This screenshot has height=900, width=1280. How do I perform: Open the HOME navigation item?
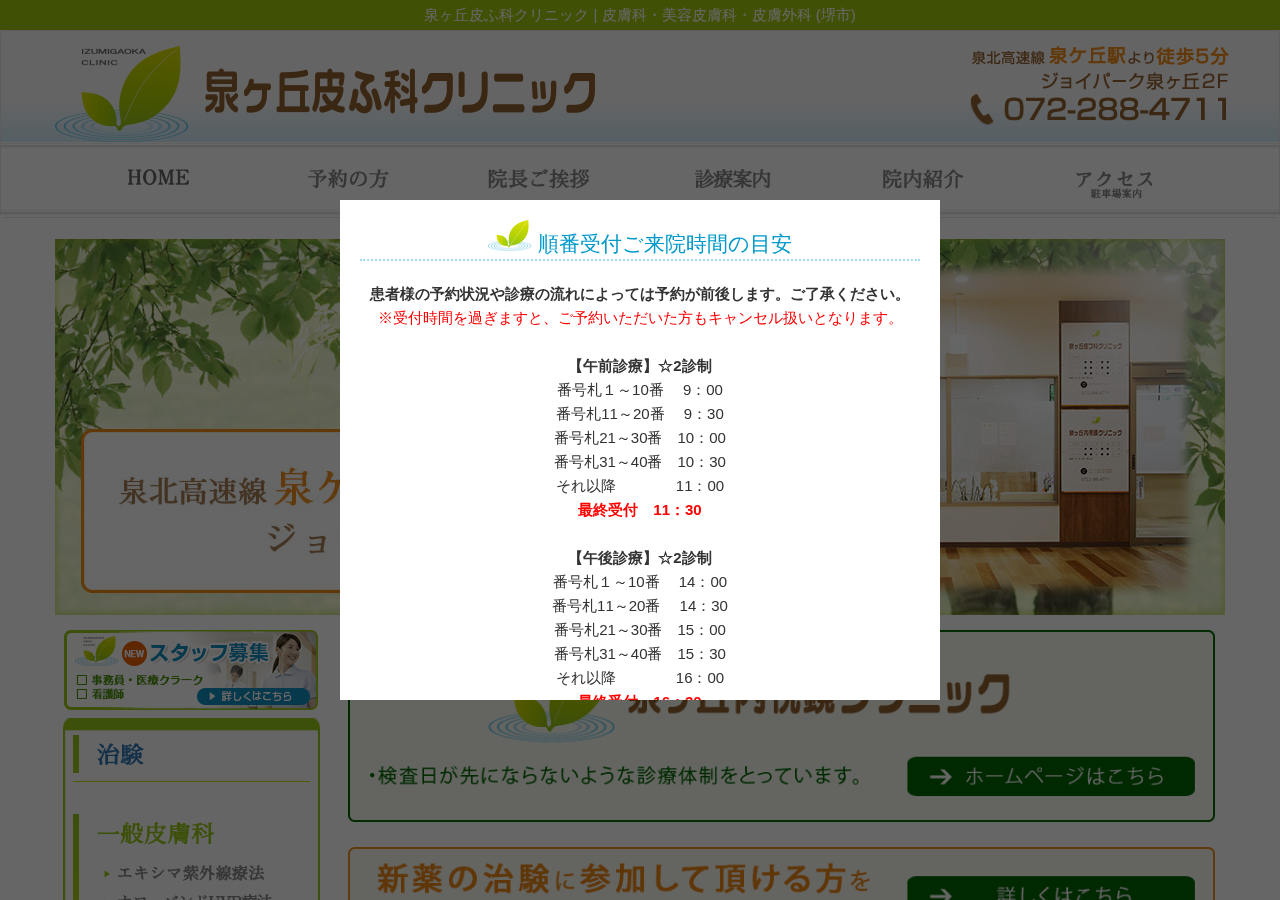158,179
